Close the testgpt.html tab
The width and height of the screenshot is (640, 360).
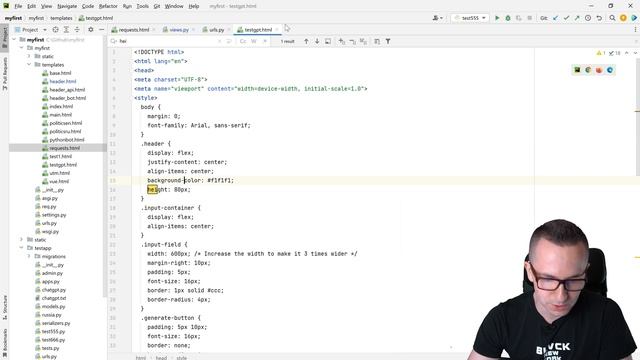(x=277, y=30)
